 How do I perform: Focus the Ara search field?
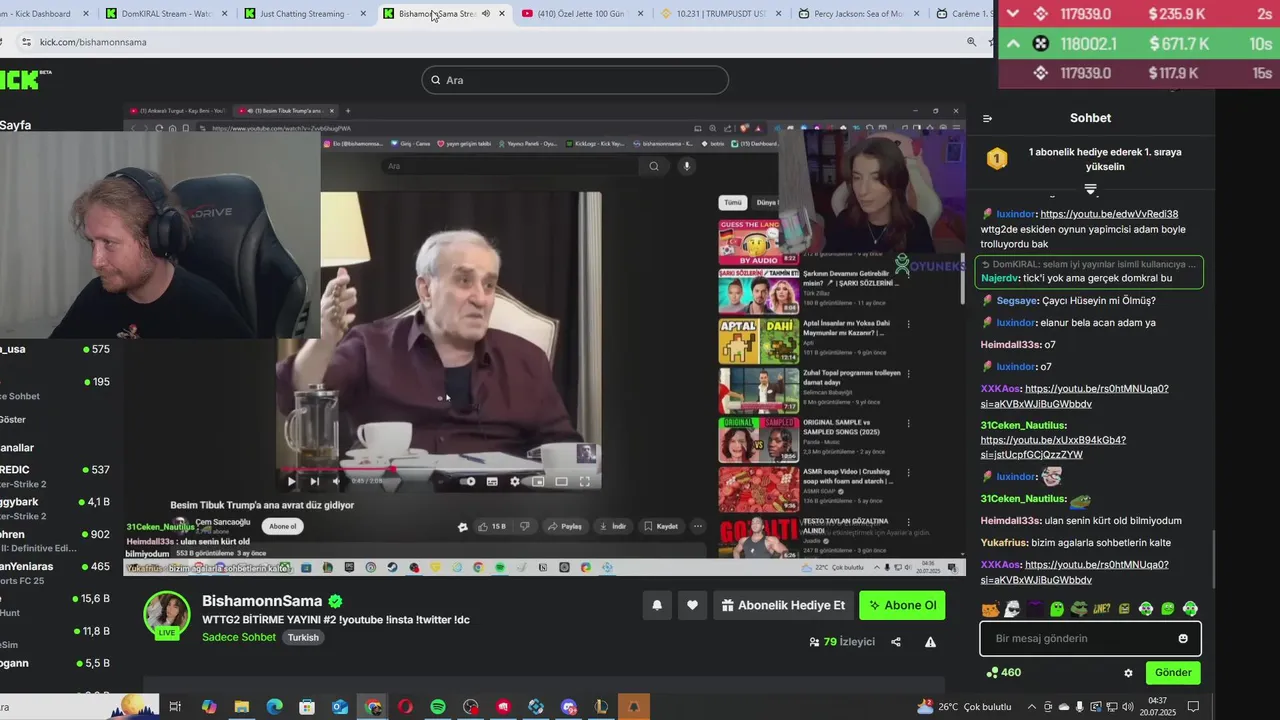click(x=575, y=80)
